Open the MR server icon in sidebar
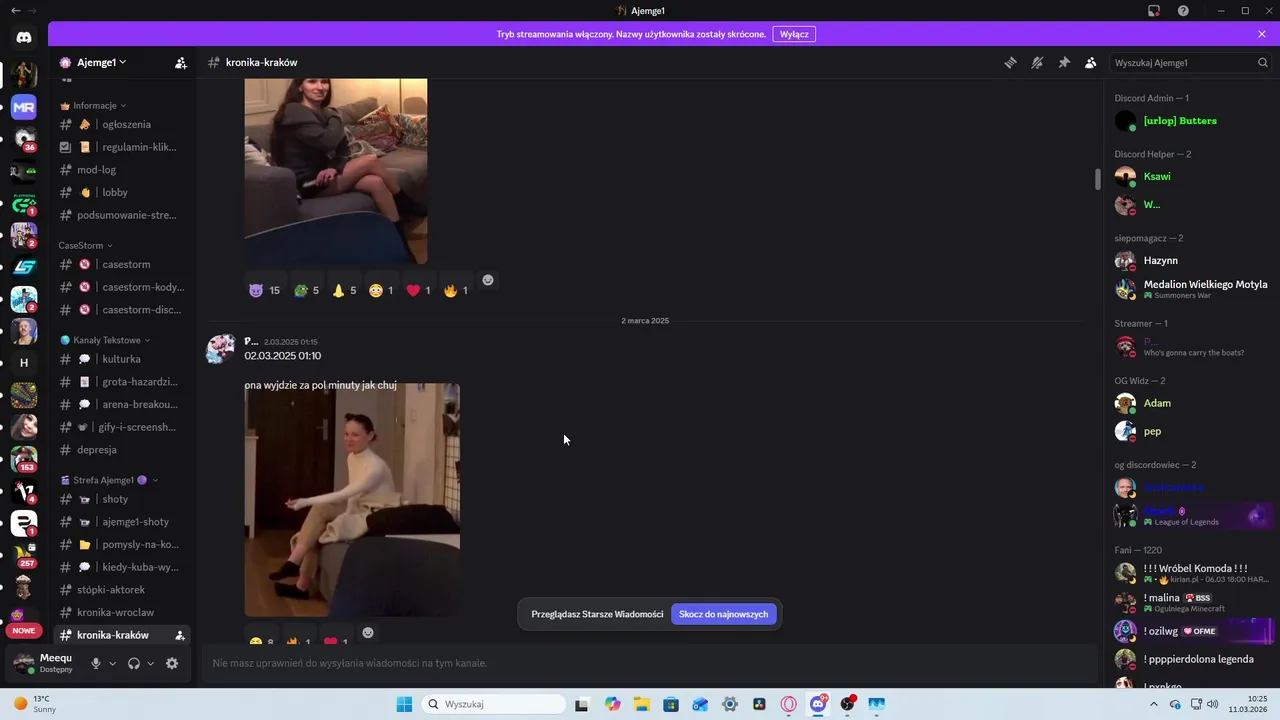Viewport: 1280px width, 720px height. (24, 107)
